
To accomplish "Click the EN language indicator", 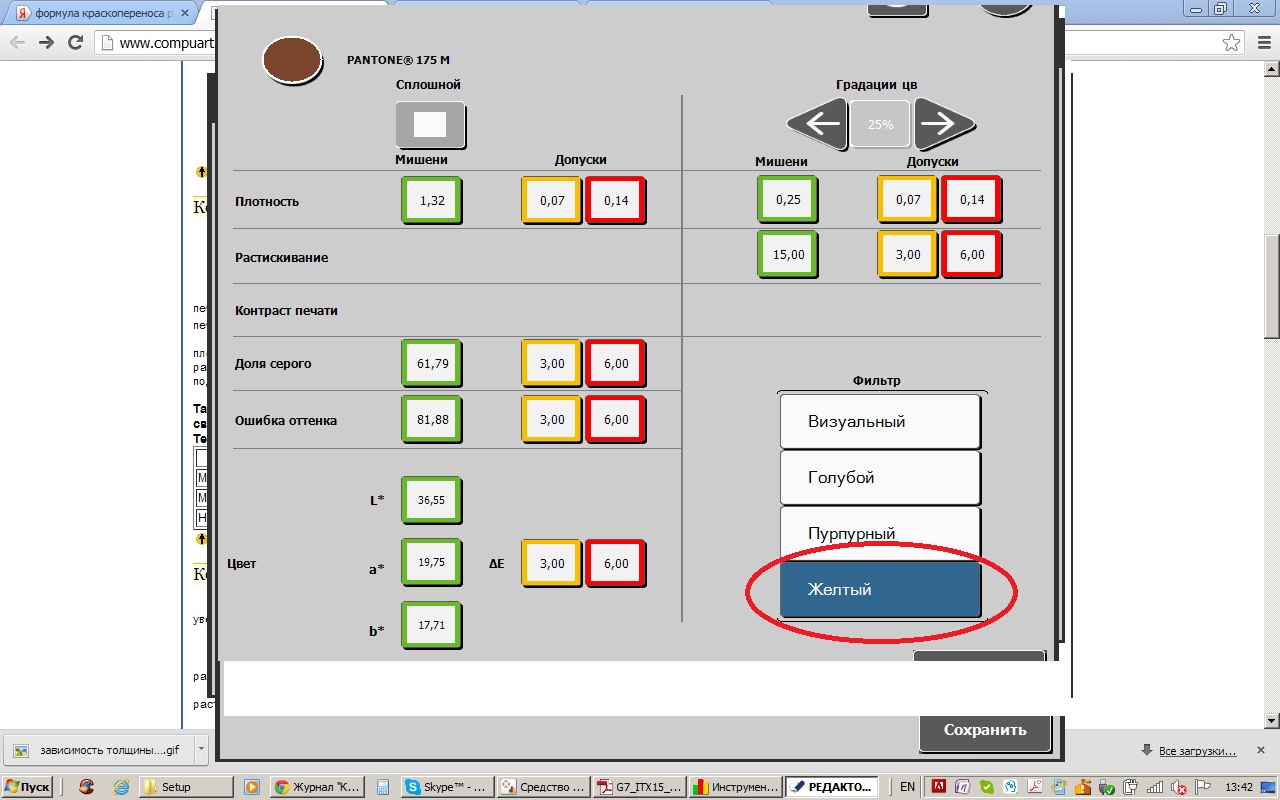I will click(907, 787).
